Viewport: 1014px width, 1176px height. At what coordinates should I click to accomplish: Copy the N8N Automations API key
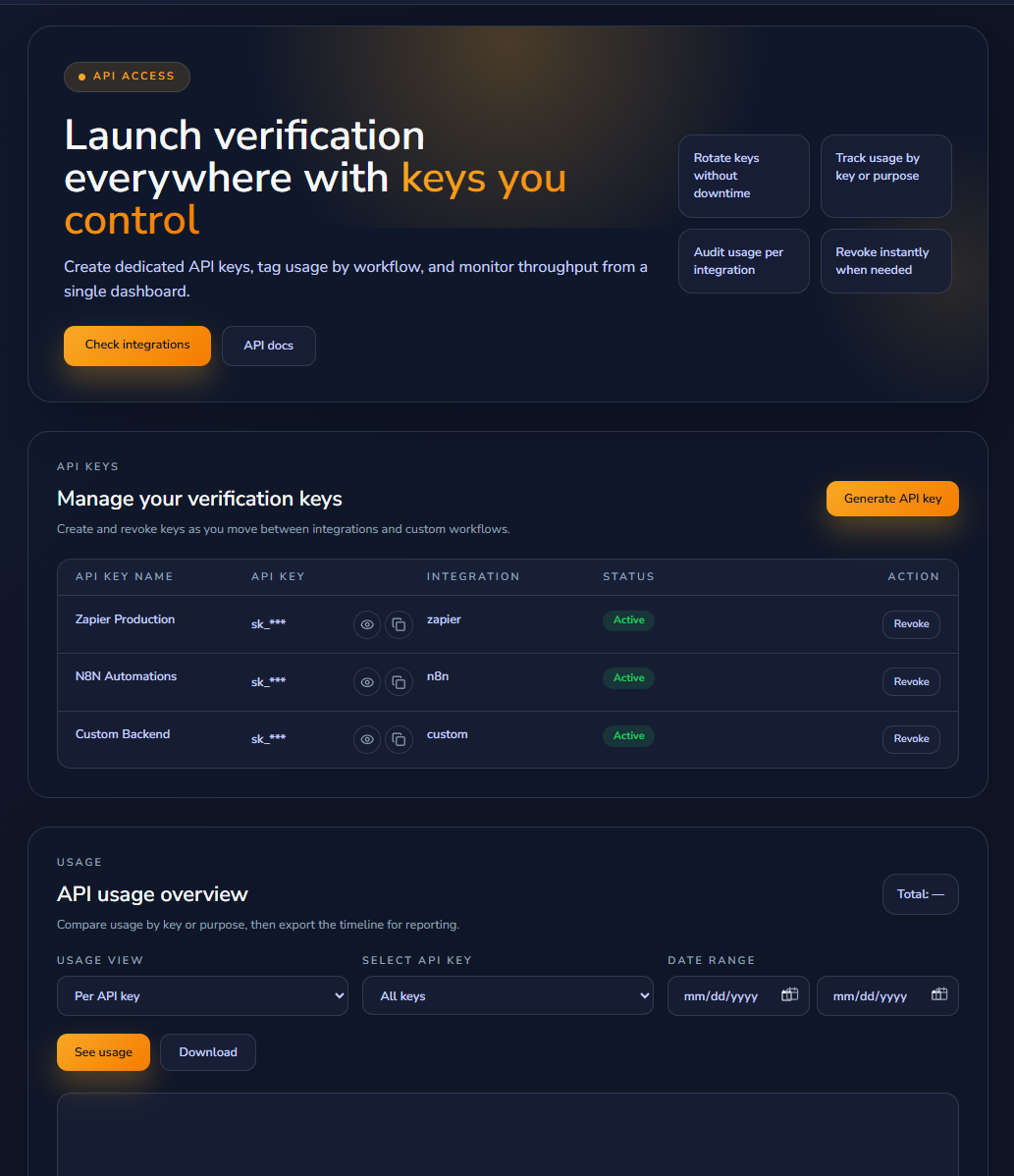pyautogui.click(x=399, y=681)
